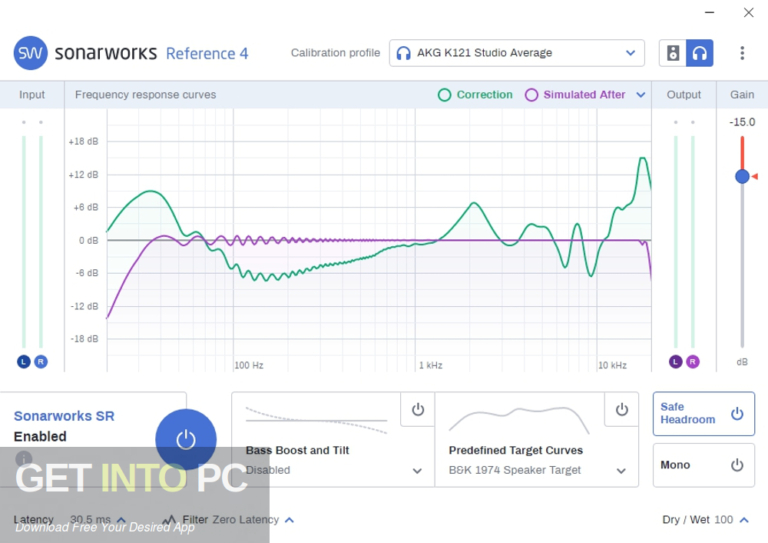Click the target curve preview thumbnail

(519, 420)
